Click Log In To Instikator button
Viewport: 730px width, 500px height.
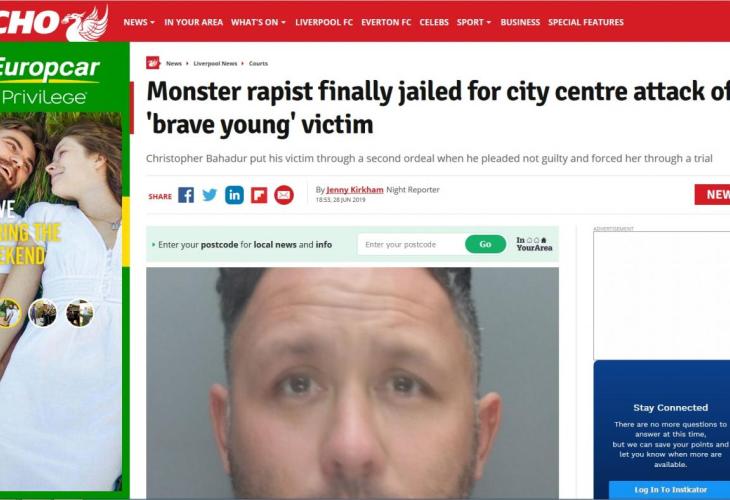pyautogui.click(x=670, y=490)
